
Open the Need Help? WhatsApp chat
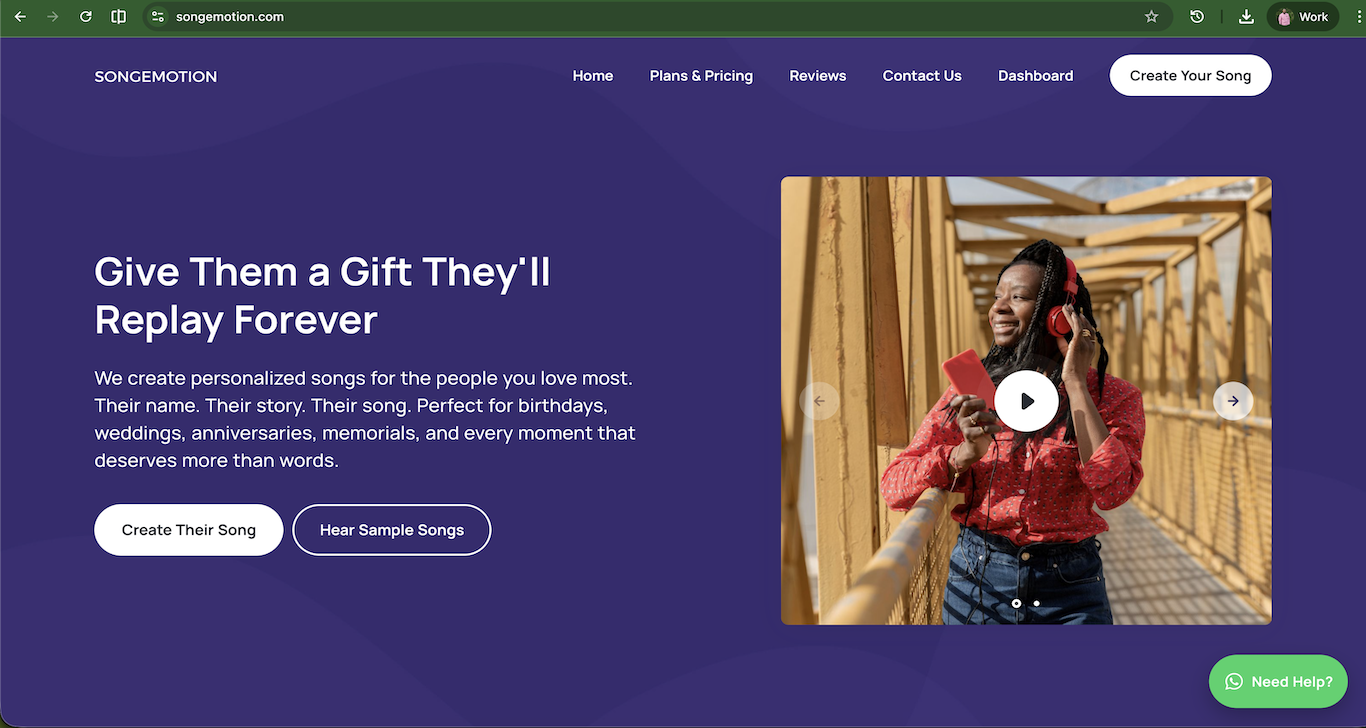(x=1278, y=682)
